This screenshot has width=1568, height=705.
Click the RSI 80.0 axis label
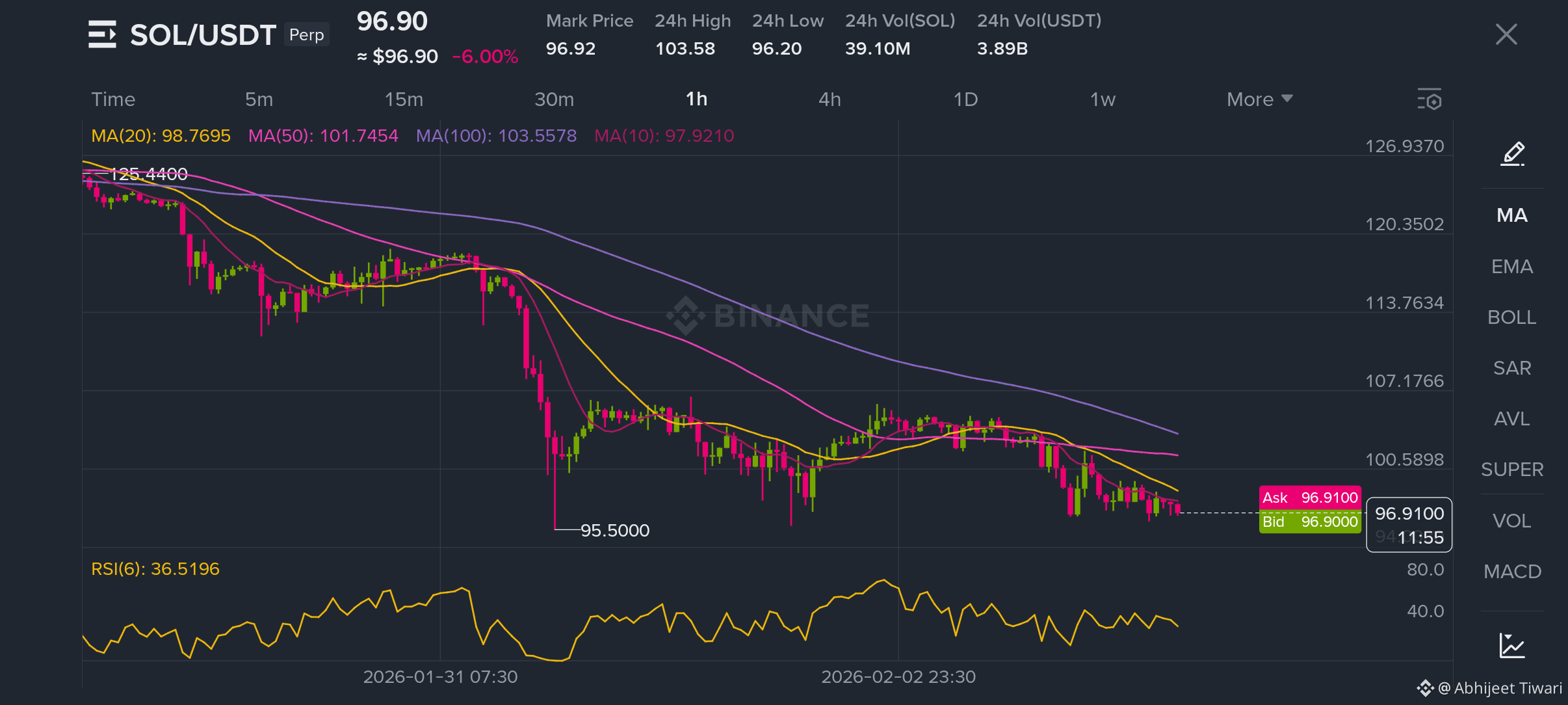[x=1425, y=570]
